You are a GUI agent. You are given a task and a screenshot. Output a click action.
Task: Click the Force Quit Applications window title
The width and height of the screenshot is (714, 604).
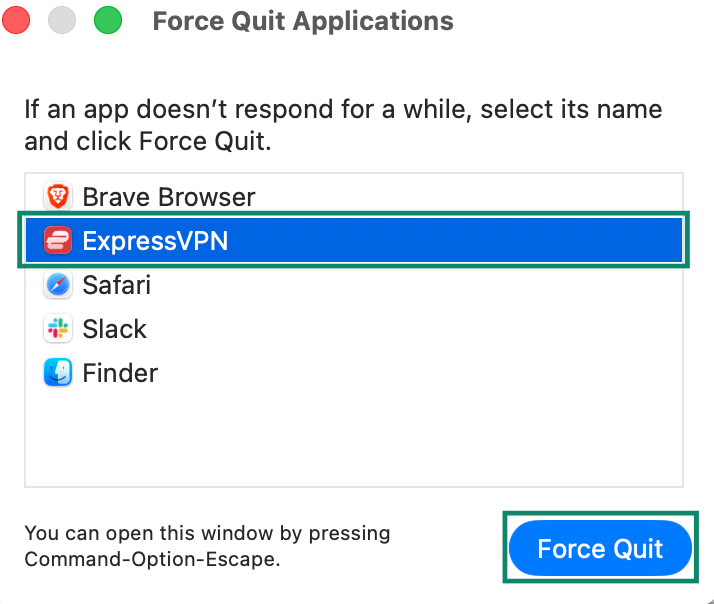pyautogui.click(x=303, y=21)
